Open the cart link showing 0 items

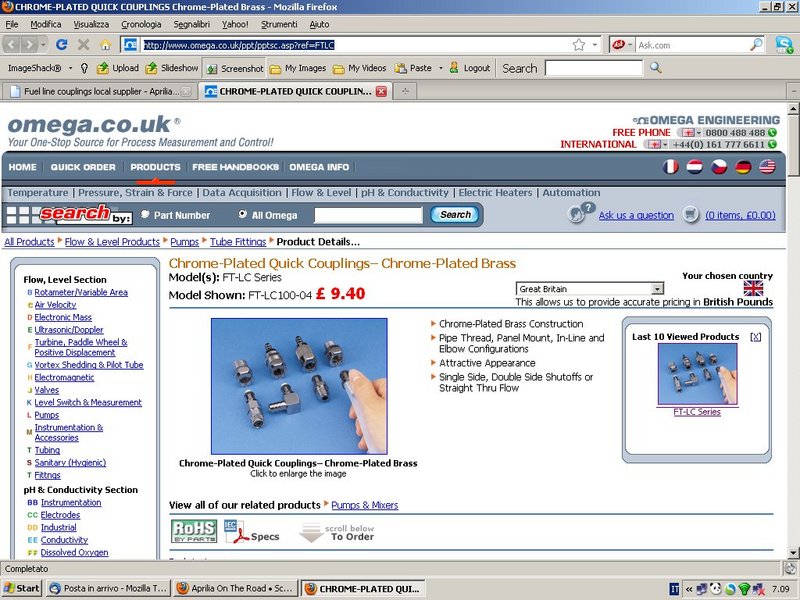(x=740, y=215)
